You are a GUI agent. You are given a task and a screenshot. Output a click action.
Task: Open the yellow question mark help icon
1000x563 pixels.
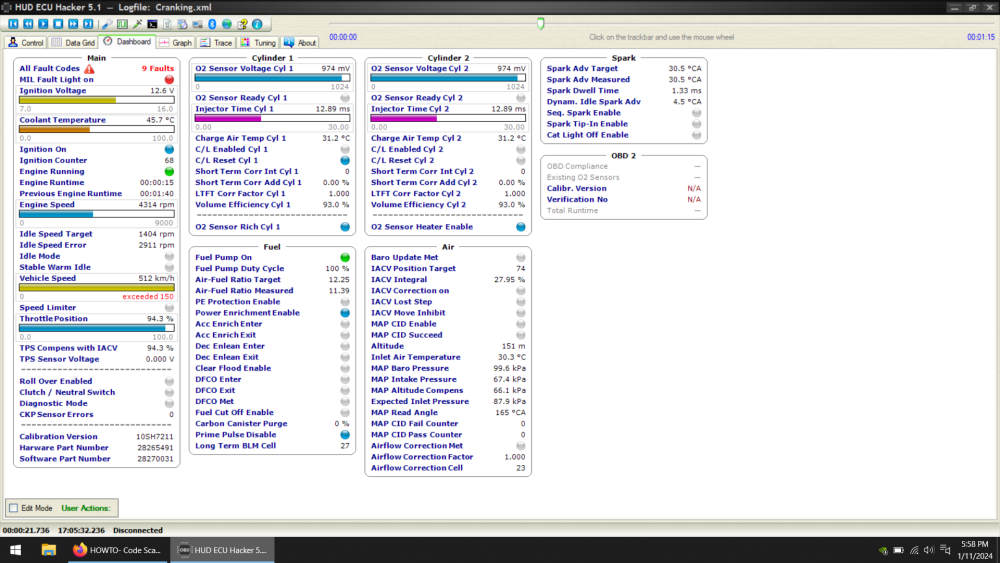coord(242,24)
